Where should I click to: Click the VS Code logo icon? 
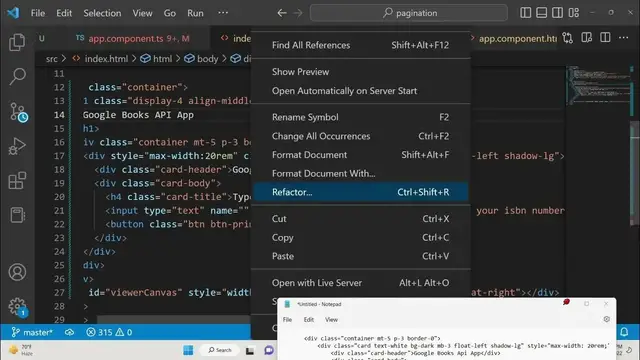click(13, 13)
